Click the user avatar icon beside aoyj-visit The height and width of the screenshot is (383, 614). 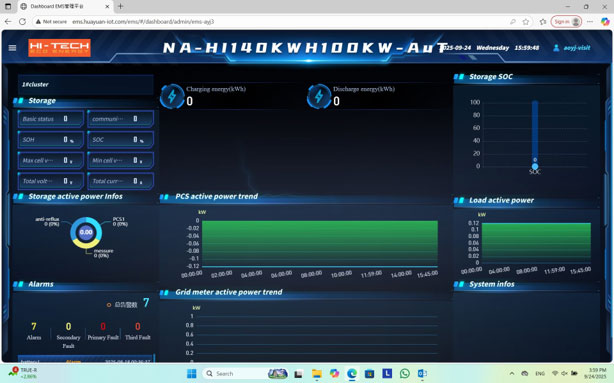(x=556, y=48)
